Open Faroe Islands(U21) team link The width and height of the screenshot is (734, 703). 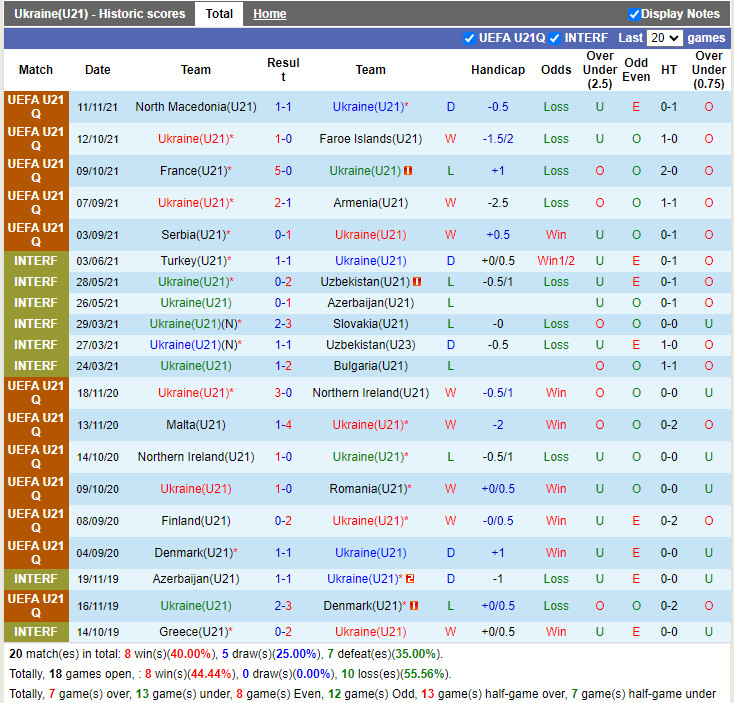pos(370,139)
